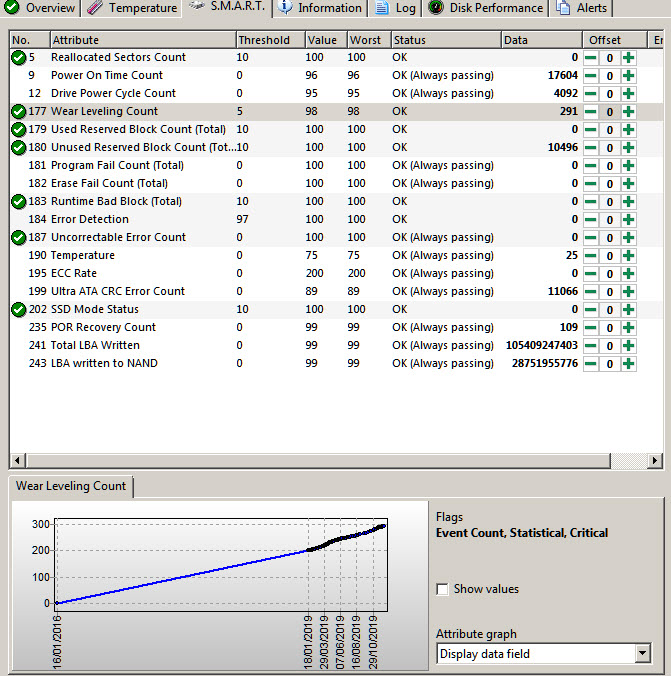Image resolution: width=671 pixels, height=676 pixels.
Task: Select the Power On Time Count row
Action: point(336,75)
